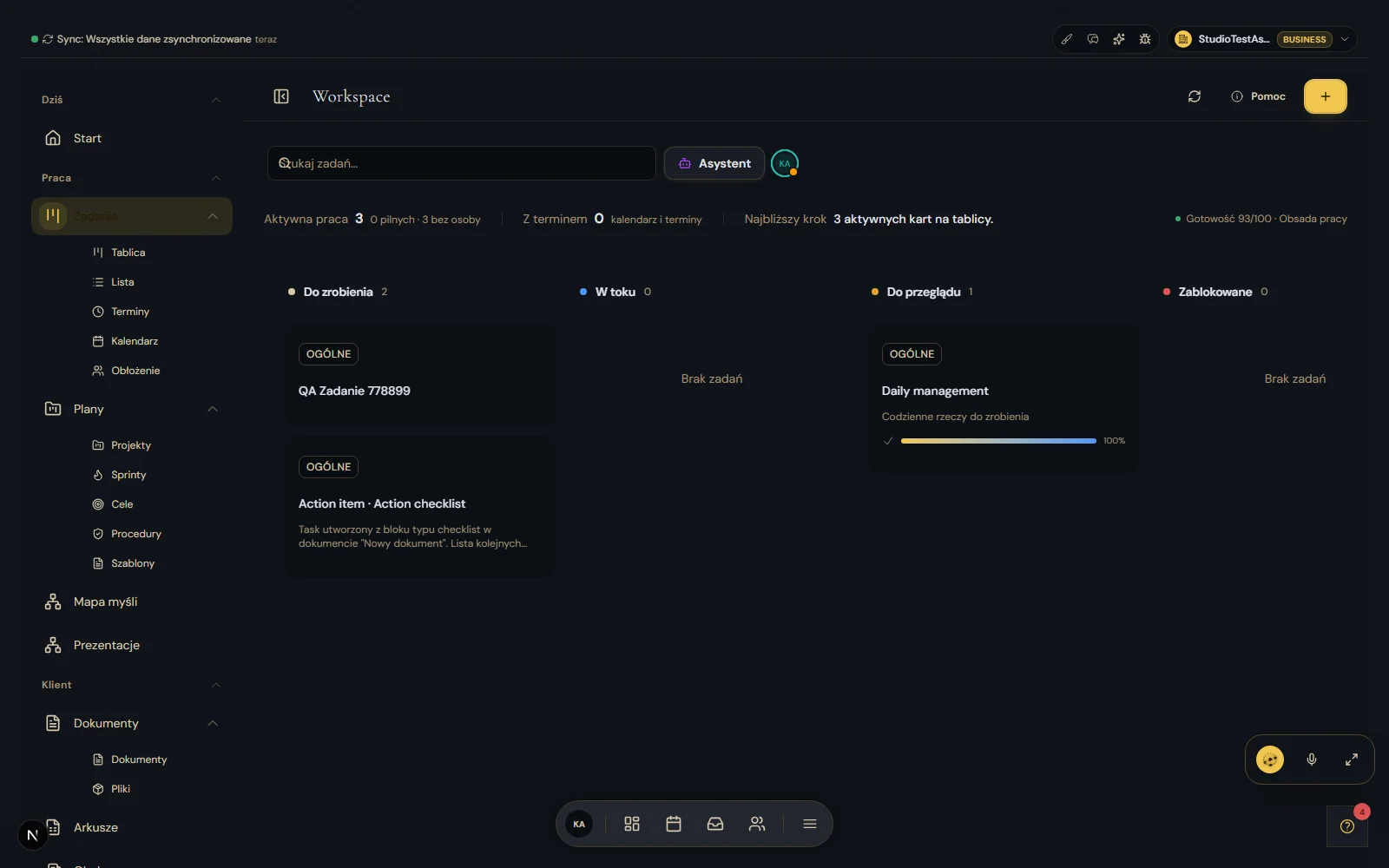Open Pomoc help

[1259, 96]
